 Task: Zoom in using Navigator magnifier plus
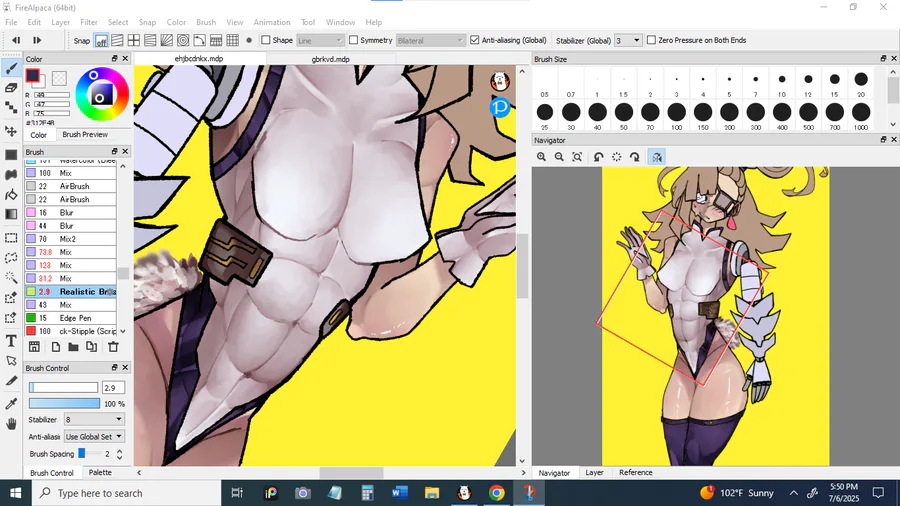(x=541, y=157)
